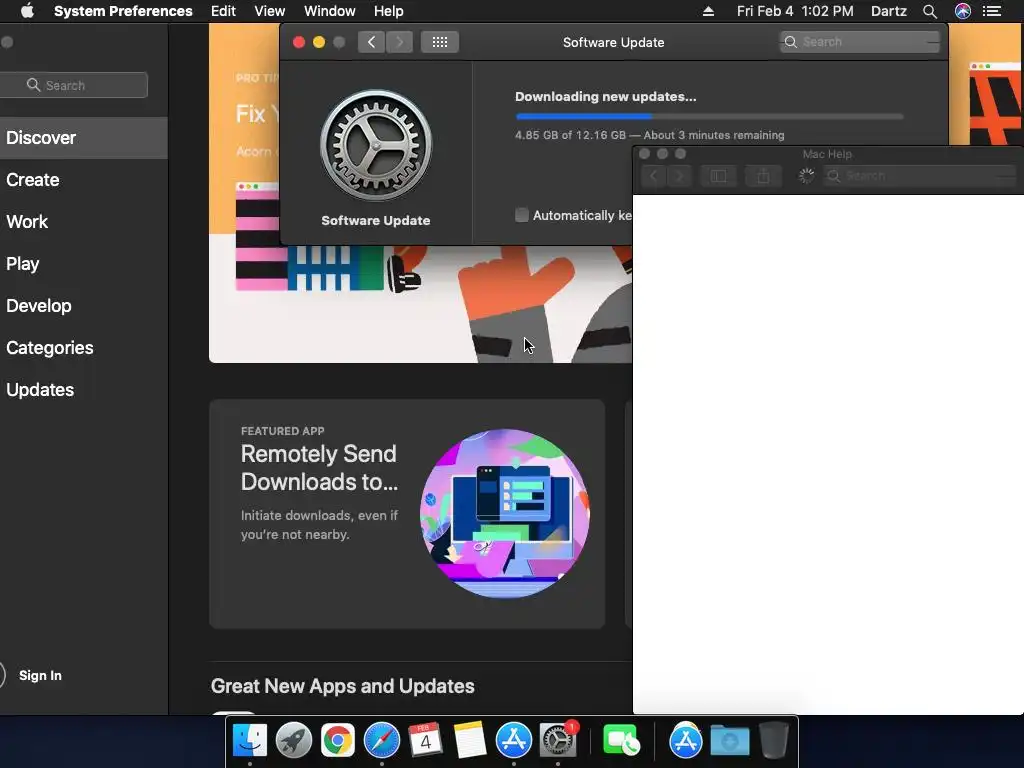
Task: Open System Preferences gear with badge in Dock
Action: click(558, 741)
